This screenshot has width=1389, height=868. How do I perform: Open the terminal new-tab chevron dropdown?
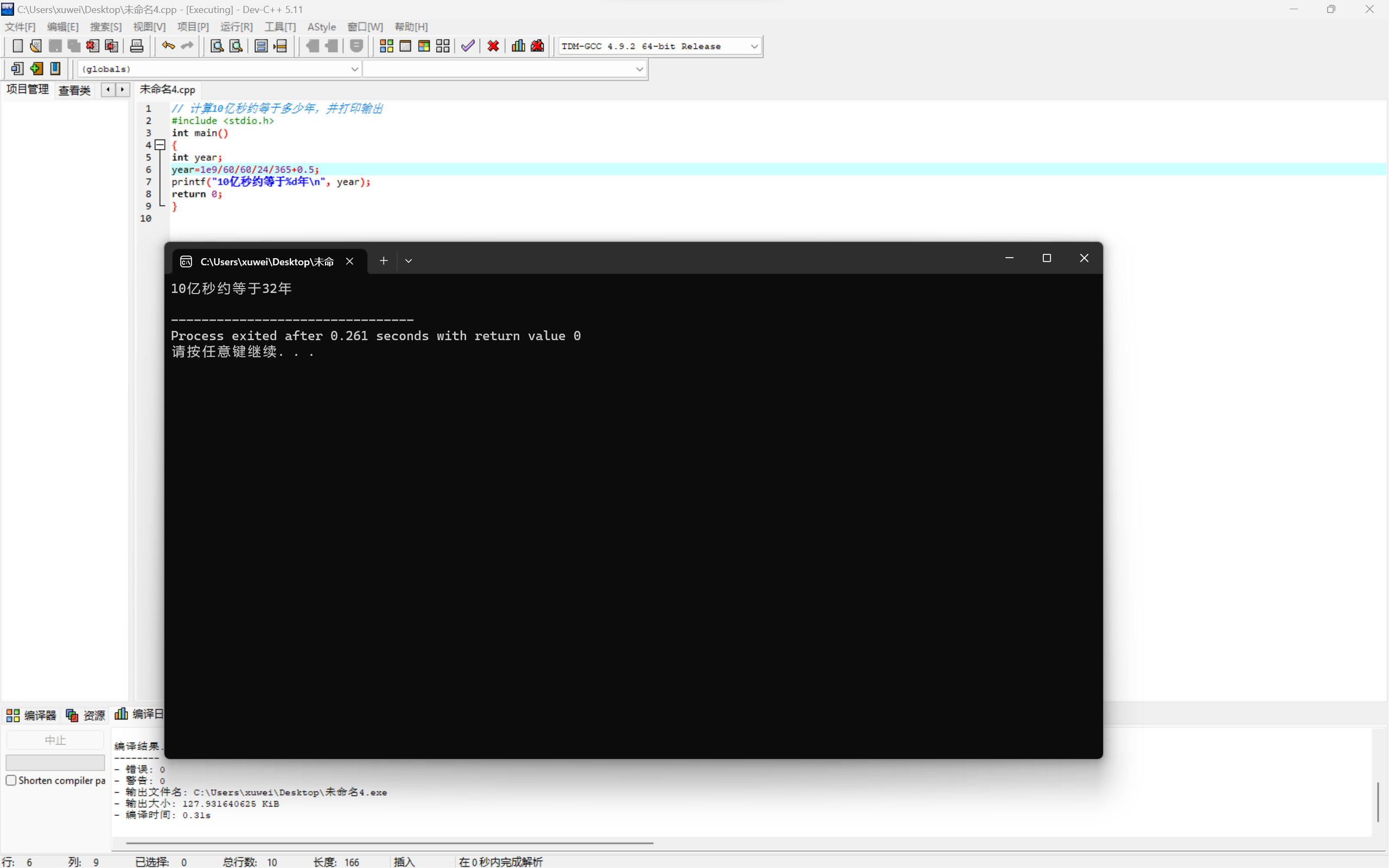[409, 260]
